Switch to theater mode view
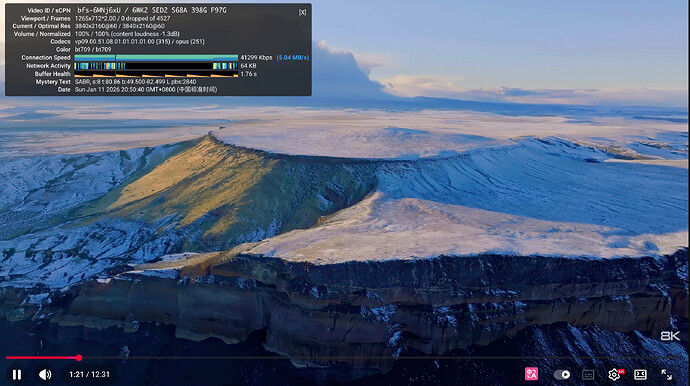This screenshot has width=690, height=386. [640, 375]
